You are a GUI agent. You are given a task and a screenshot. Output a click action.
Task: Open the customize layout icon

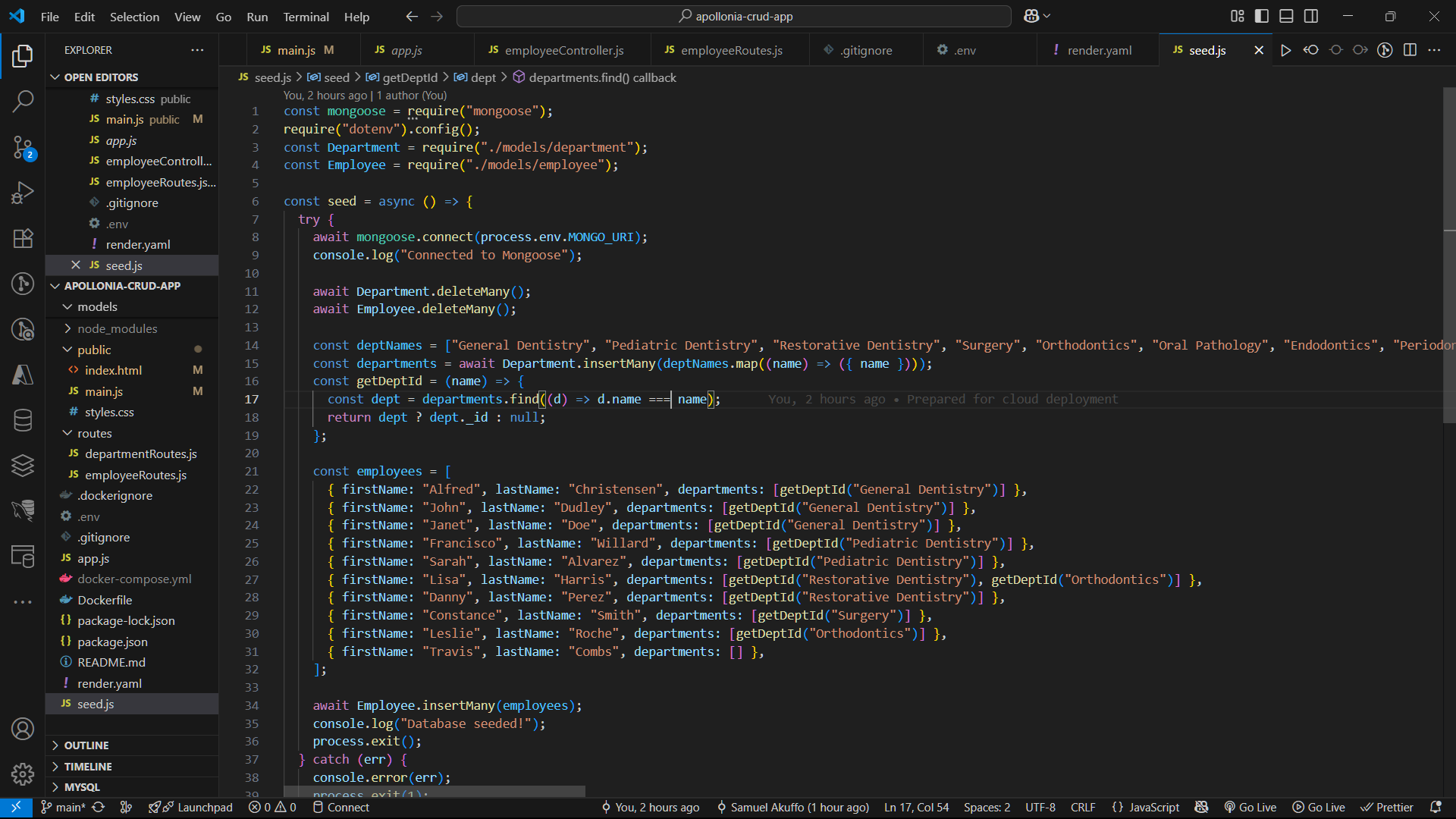coord(1238,16)
